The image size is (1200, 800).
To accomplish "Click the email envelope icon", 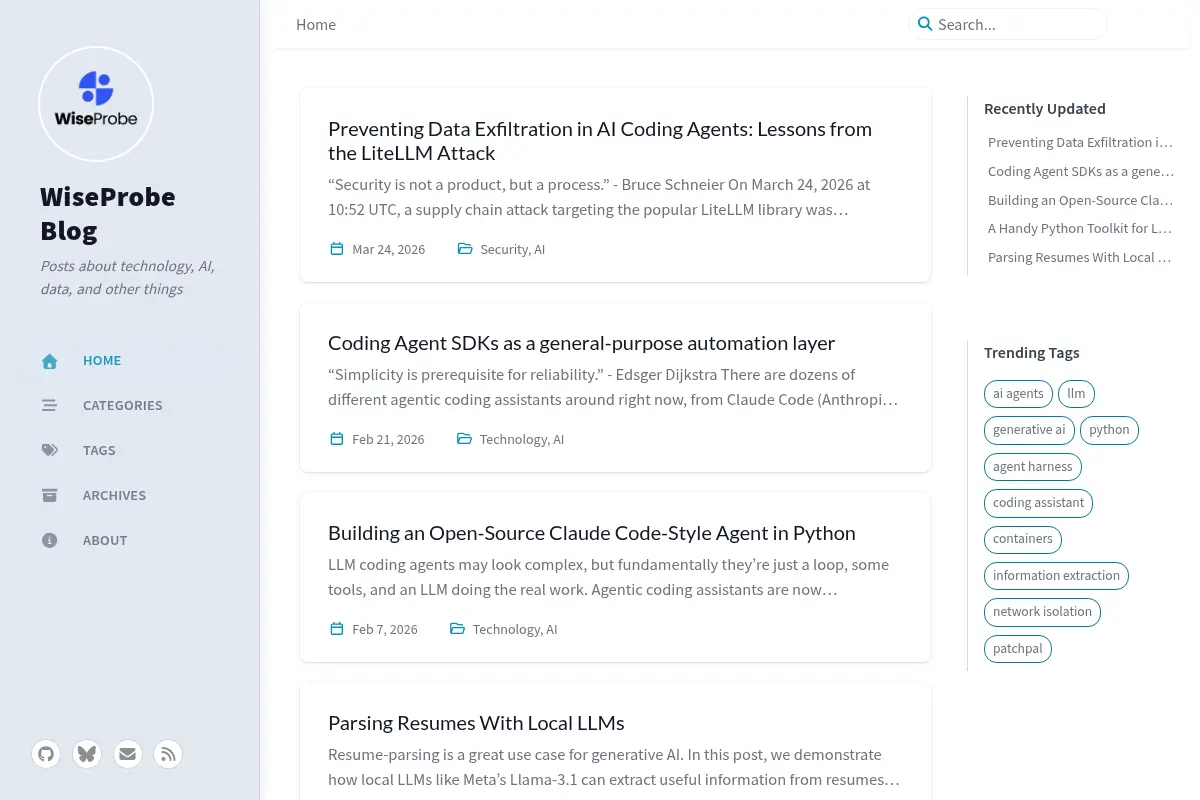I will coord(127,753).
